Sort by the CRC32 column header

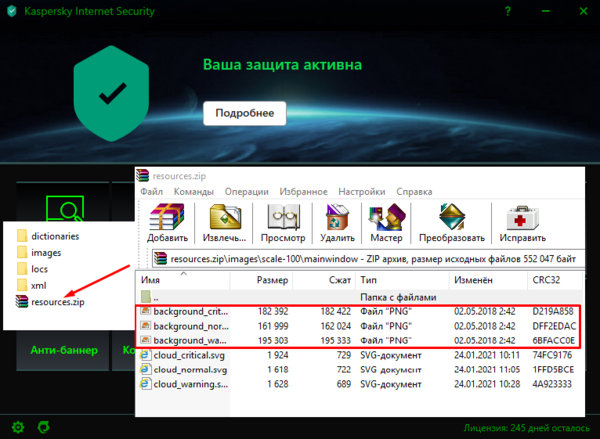point(555,280)
